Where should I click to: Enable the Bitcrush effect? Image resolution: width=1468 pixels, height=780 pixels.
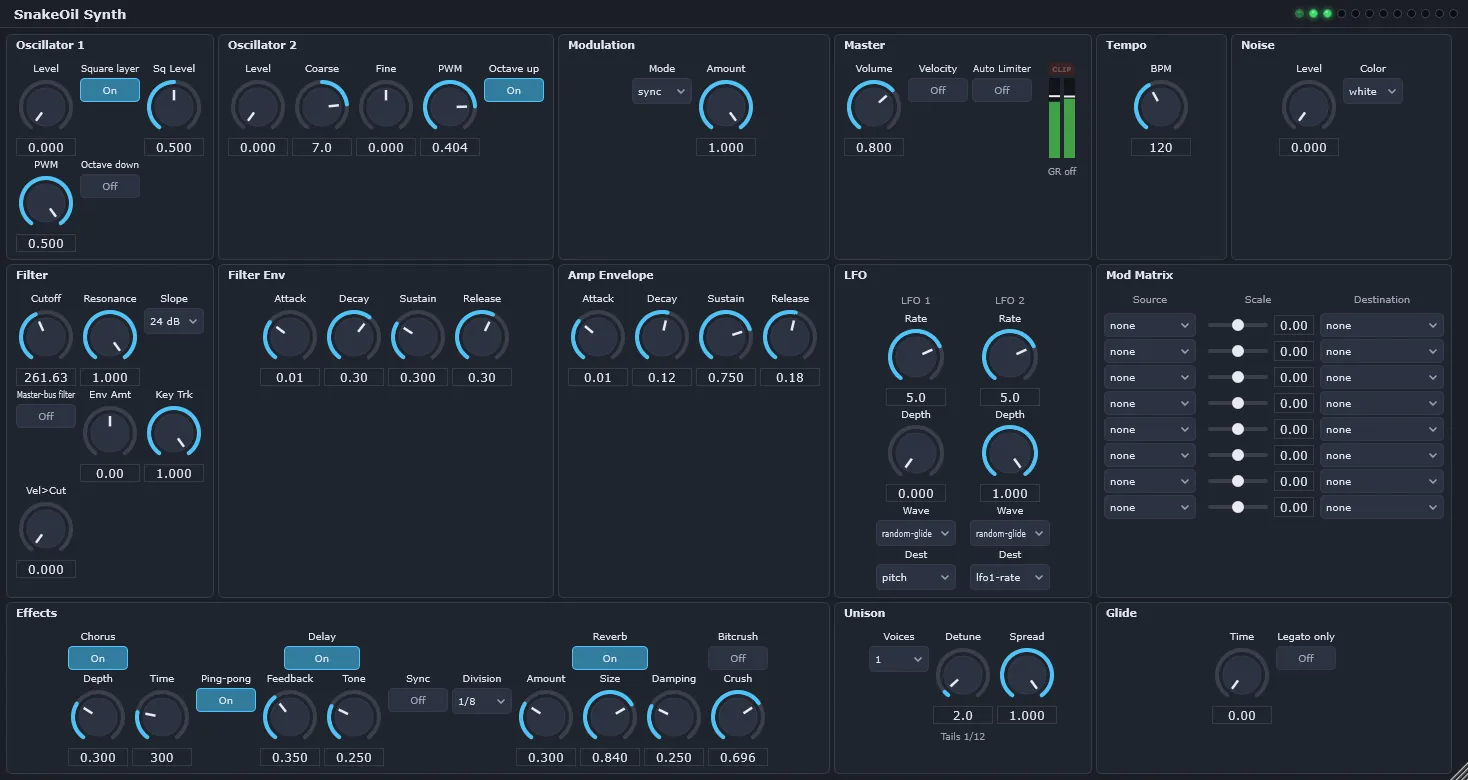pos(738,658)
